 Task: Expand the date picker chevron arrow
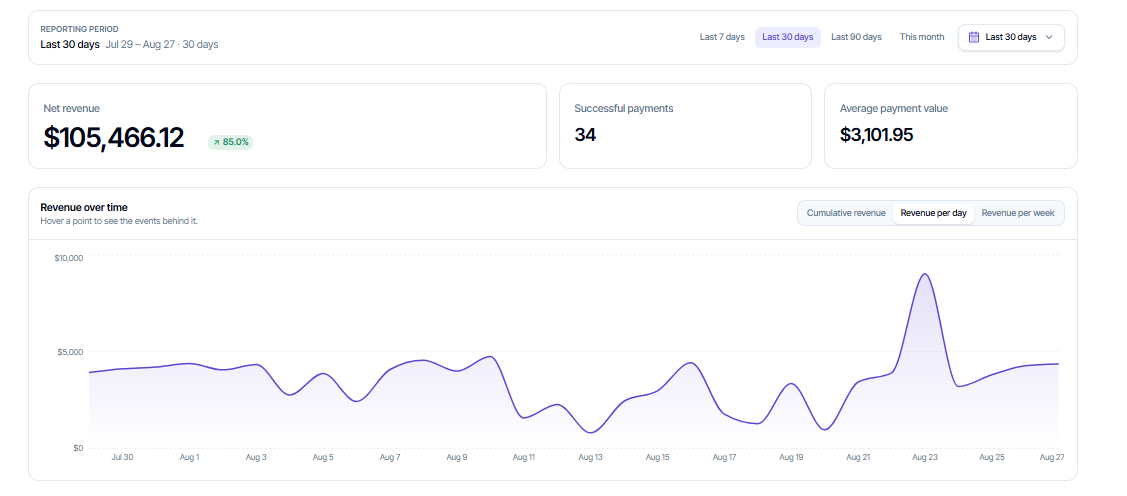pyautogui.click(x=1049, y=37)
